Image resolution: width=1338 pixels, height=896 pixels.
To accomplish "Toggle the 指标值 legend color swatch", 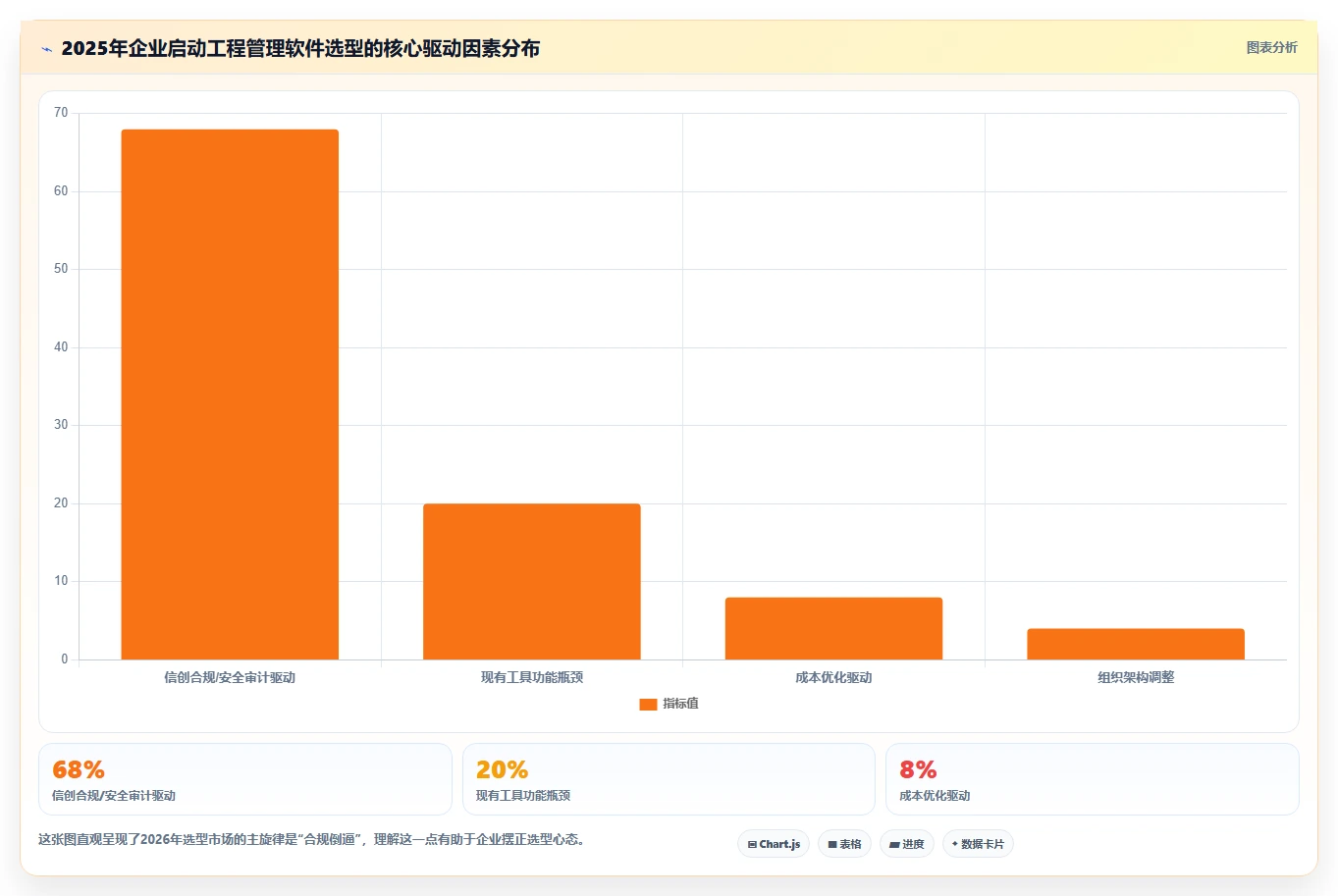I will pyautogui.click(x=648, y=705).
